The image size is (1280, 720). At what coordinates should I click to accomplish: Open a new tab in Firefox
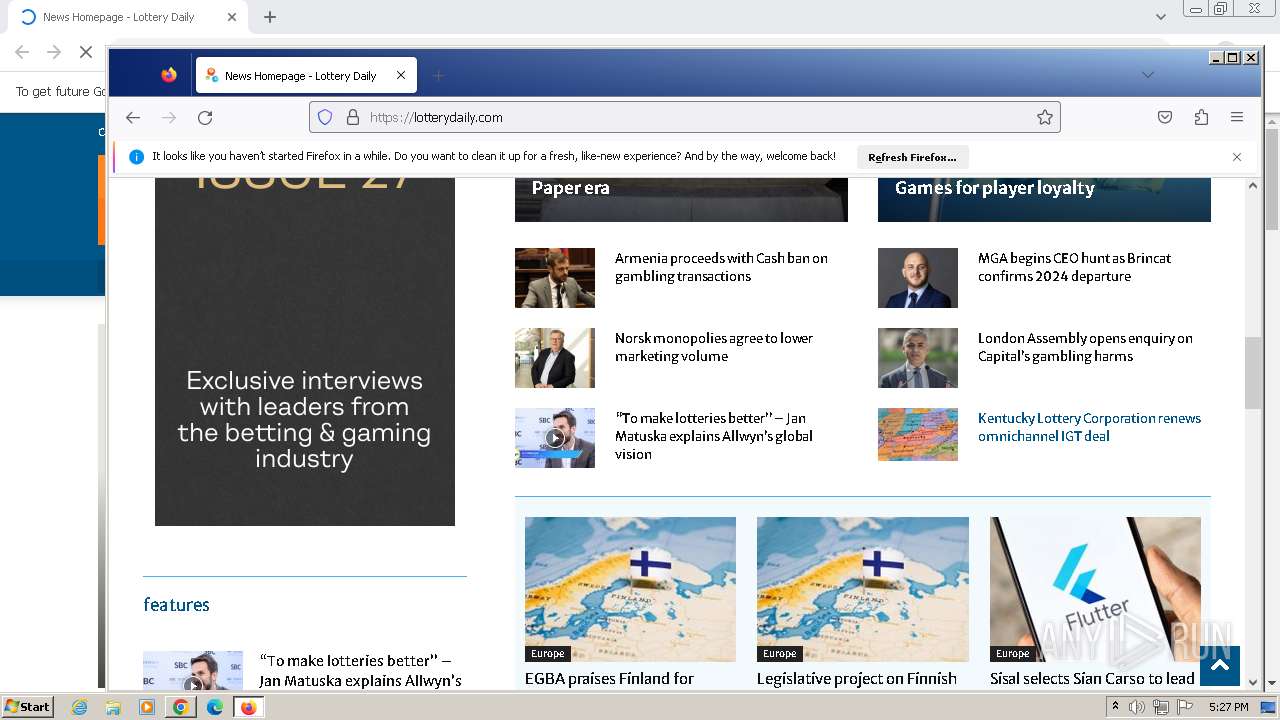[438, 75]
